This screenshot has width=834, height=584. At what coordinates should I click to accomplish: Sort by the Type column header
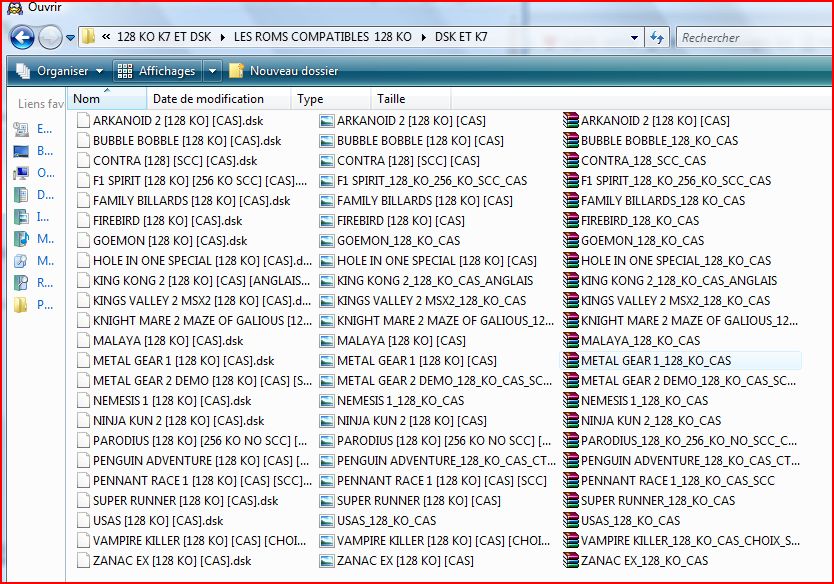click(x=331, y=99)
